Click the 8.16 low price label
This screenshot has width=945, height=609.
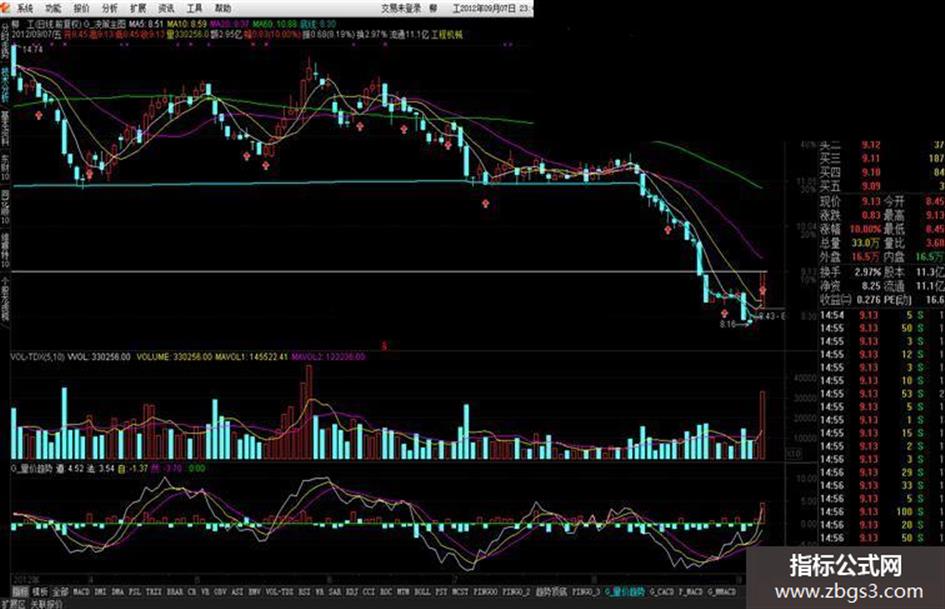[727, 324]
